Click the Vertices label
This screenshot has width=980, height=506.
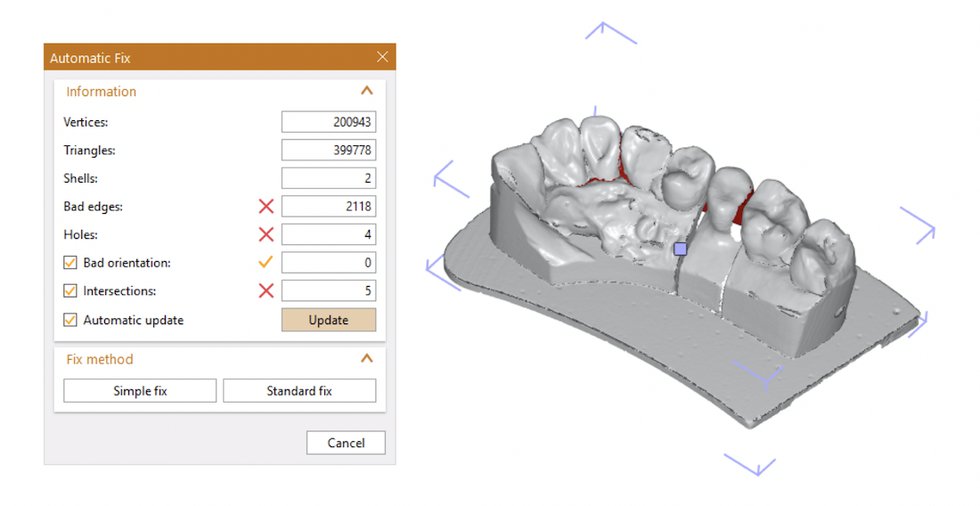click(x=86, y=122)
